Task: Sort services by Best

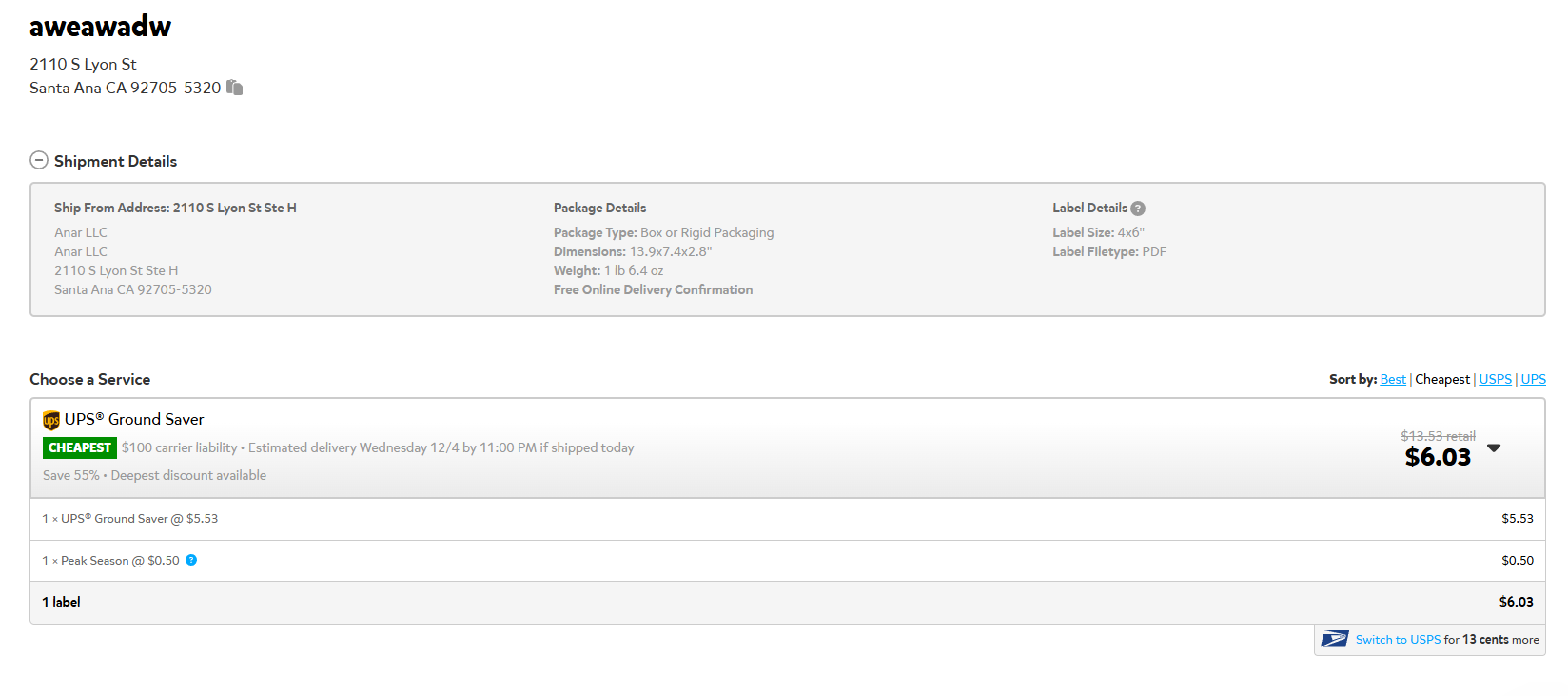Action: coord(1393,379)
